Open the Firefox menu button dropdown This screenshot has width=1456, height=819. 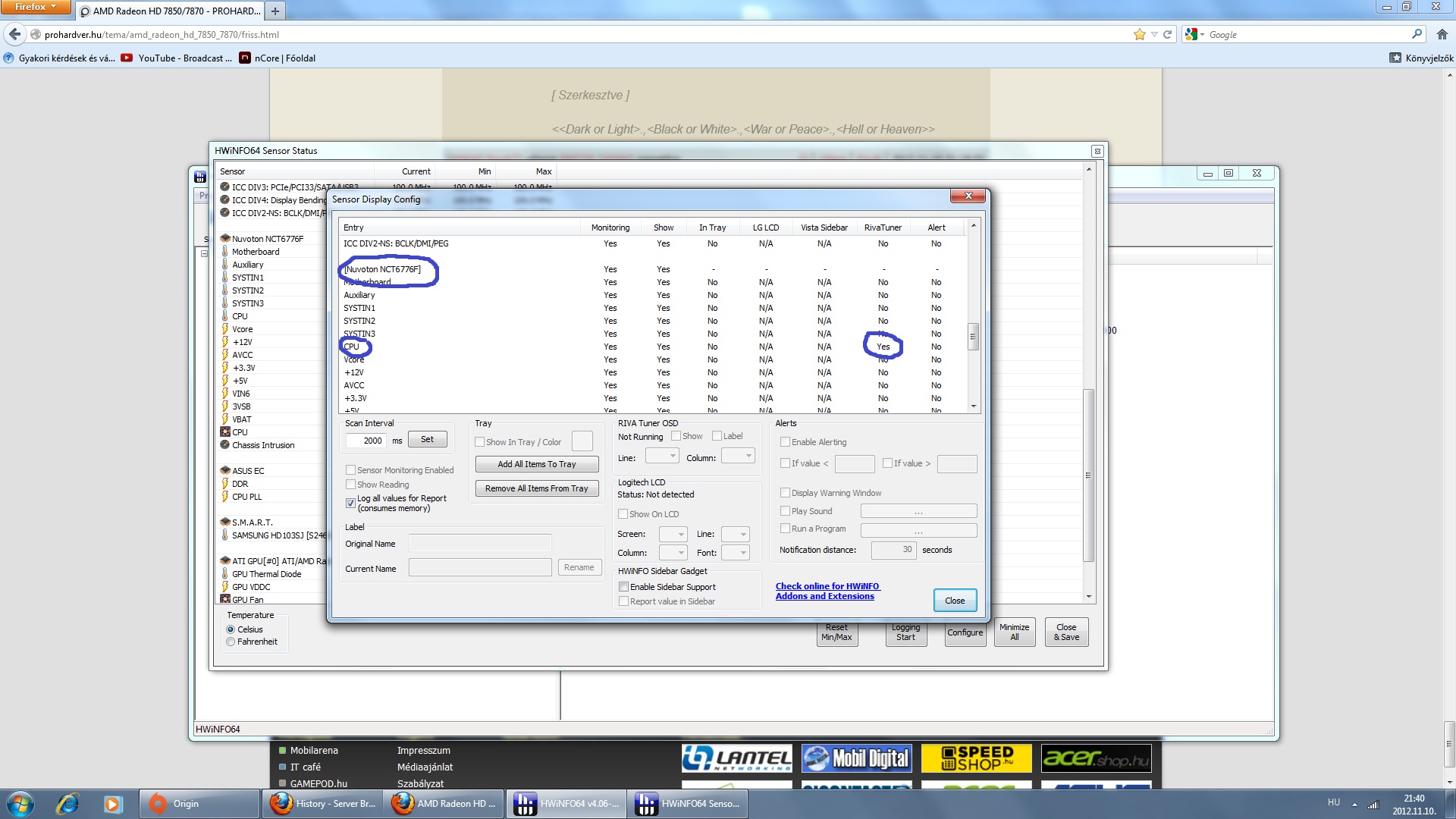coord(36,7)
